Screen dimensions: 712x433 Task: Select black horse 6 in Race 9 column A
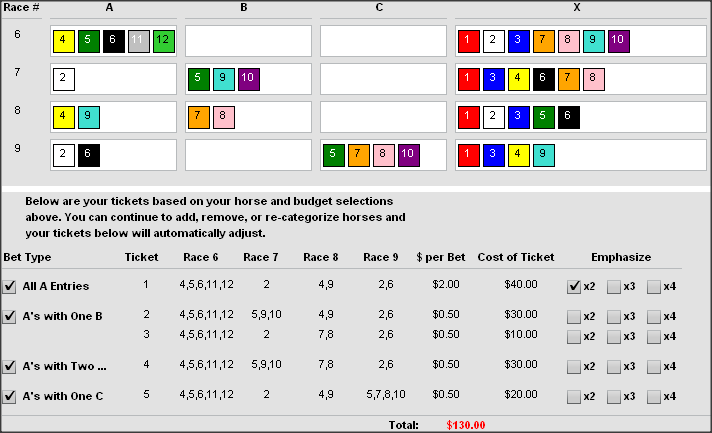[x=88, y=155]
